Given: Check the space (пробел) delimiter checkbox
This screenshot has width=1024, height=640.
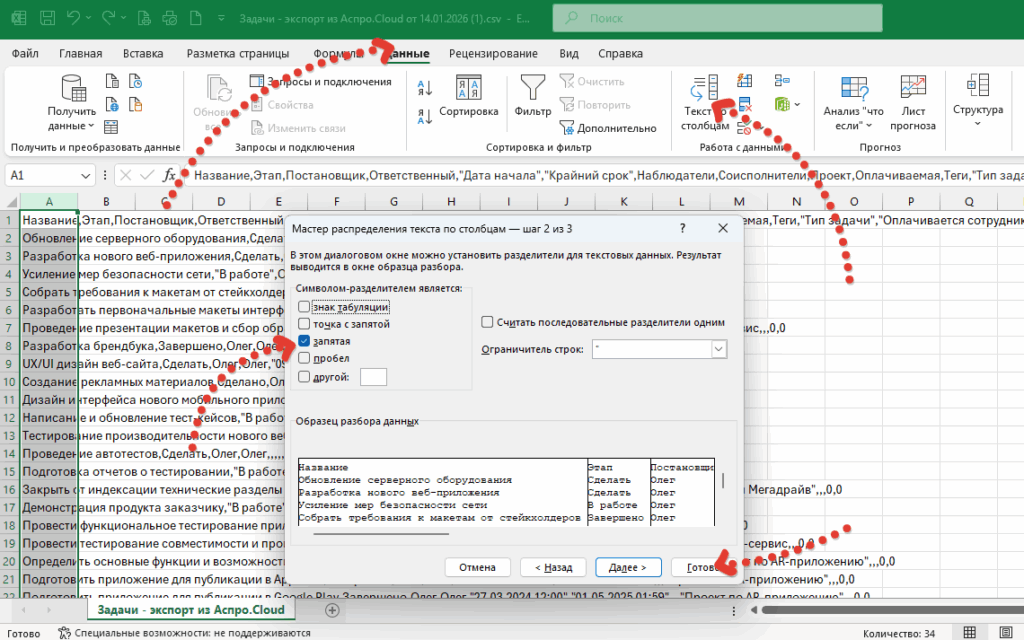Looking at the screenshot, I should (x=304, y=359).
